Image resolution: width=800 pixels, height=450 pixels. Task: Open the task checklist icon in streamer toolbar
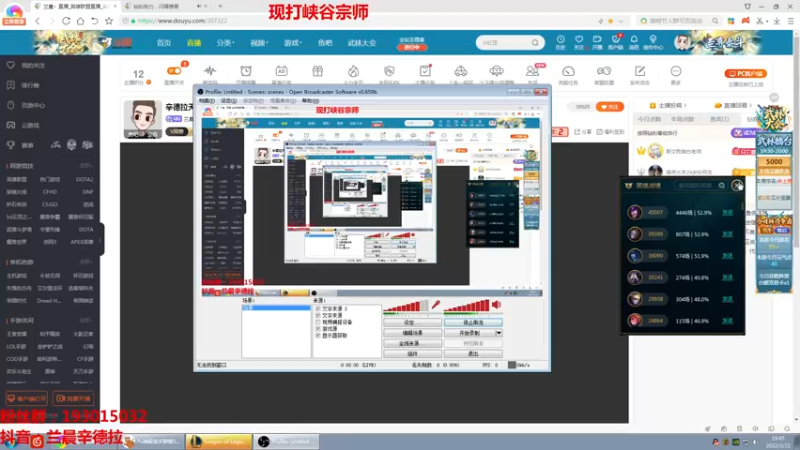pos(425,71)
